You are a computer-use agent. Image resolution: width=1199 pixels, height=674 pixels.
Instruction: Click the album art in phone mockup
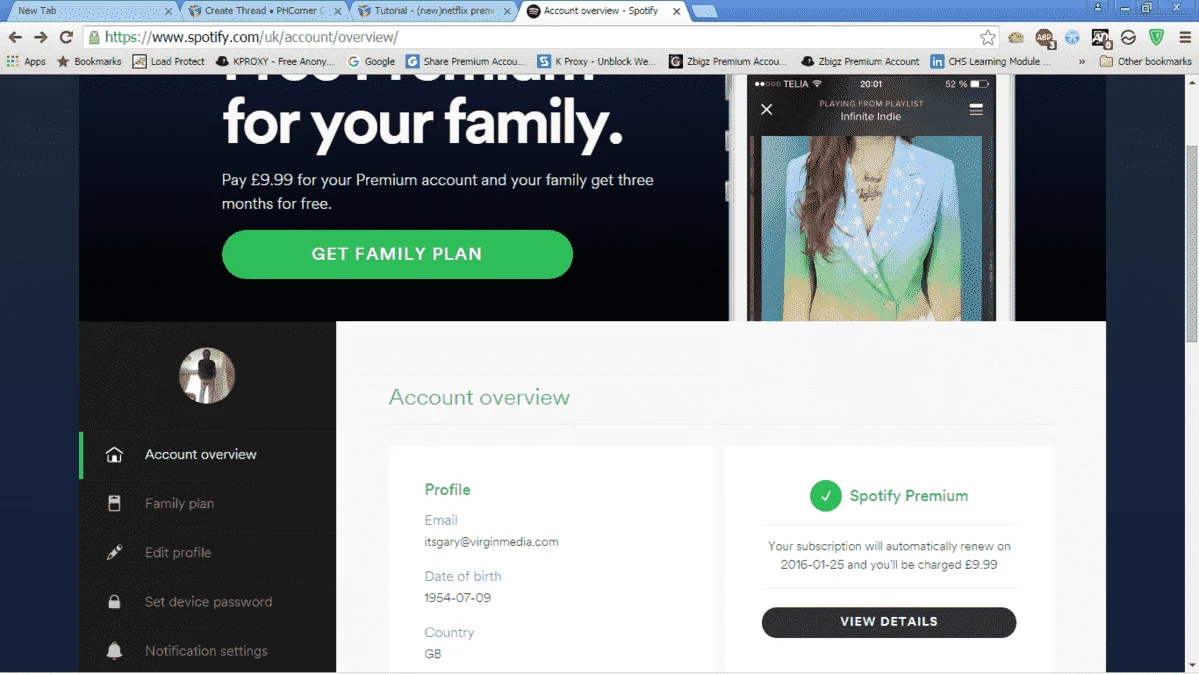(870, 228)
